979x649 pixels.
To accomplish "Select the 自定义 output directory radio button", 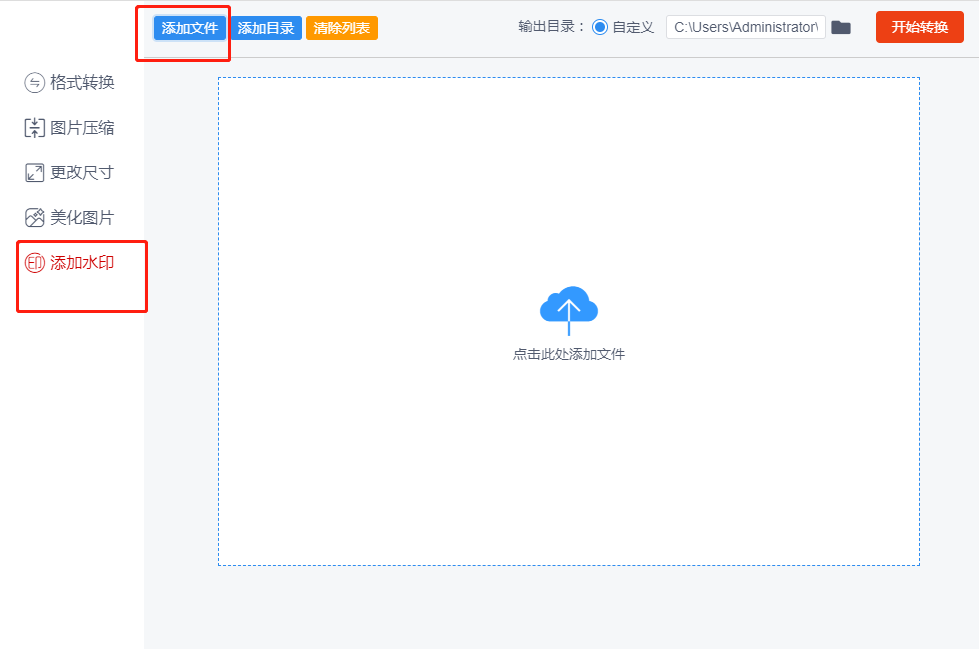I will tap(600, 27).
